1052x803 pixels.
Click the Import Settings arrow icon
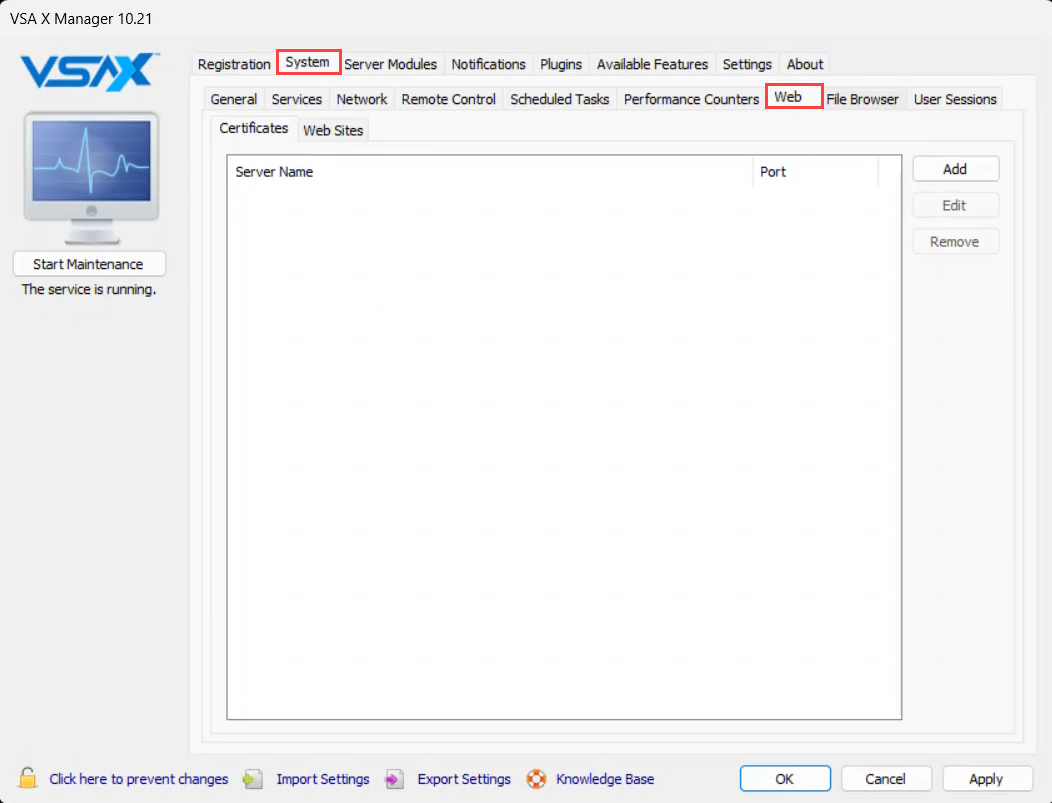pos(253,779)
